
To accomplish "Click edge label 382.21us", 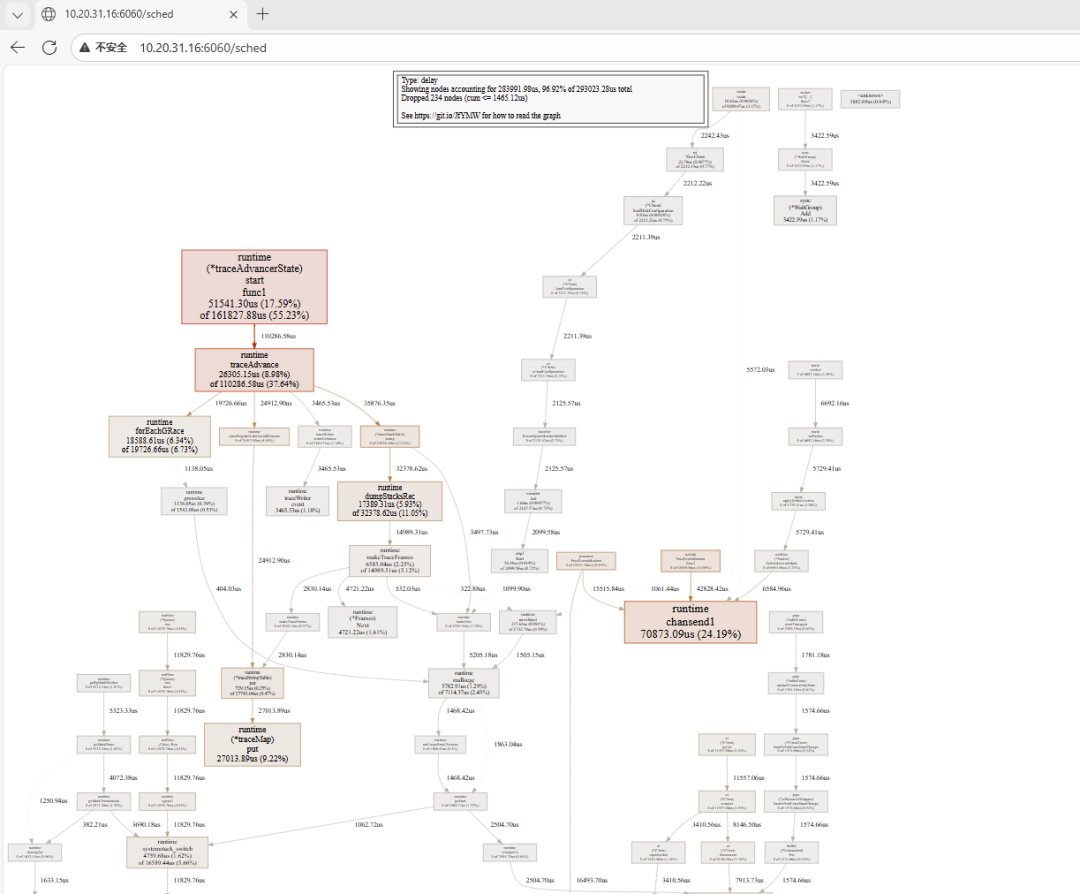I will 95,824.
